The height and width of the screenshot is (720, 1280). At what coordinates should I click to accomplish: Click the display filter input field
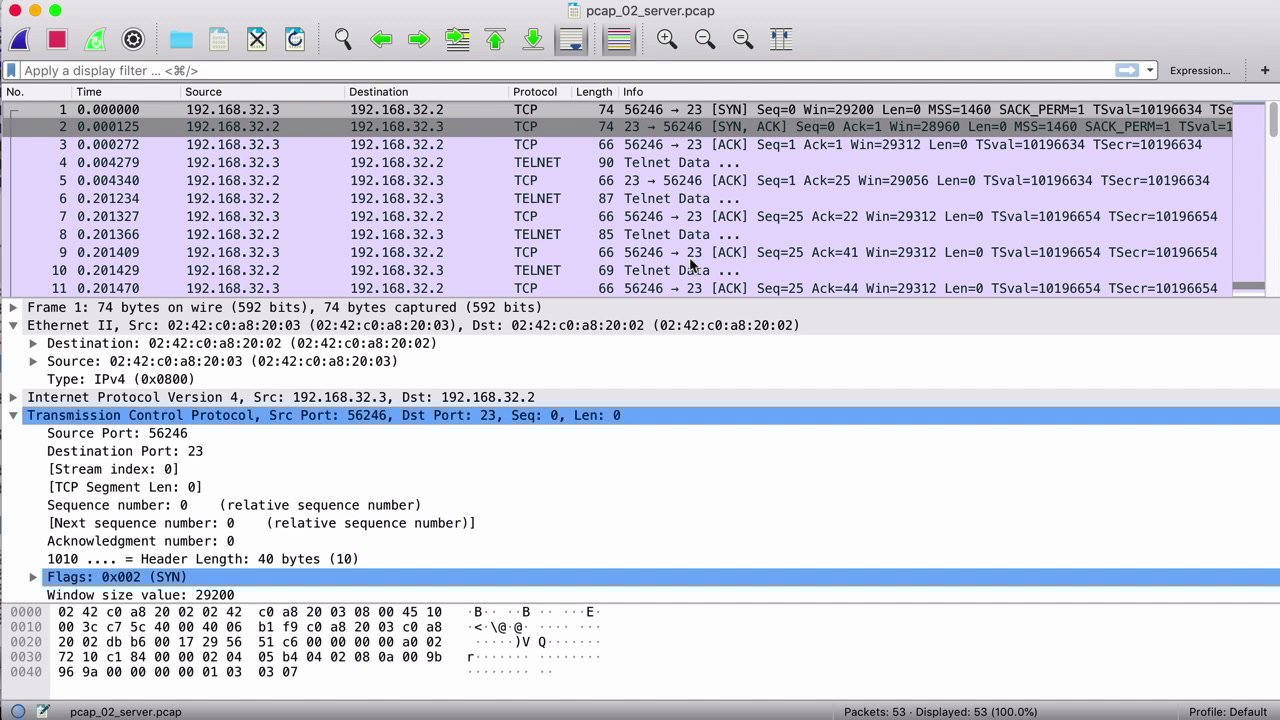(x=565, y=70)
